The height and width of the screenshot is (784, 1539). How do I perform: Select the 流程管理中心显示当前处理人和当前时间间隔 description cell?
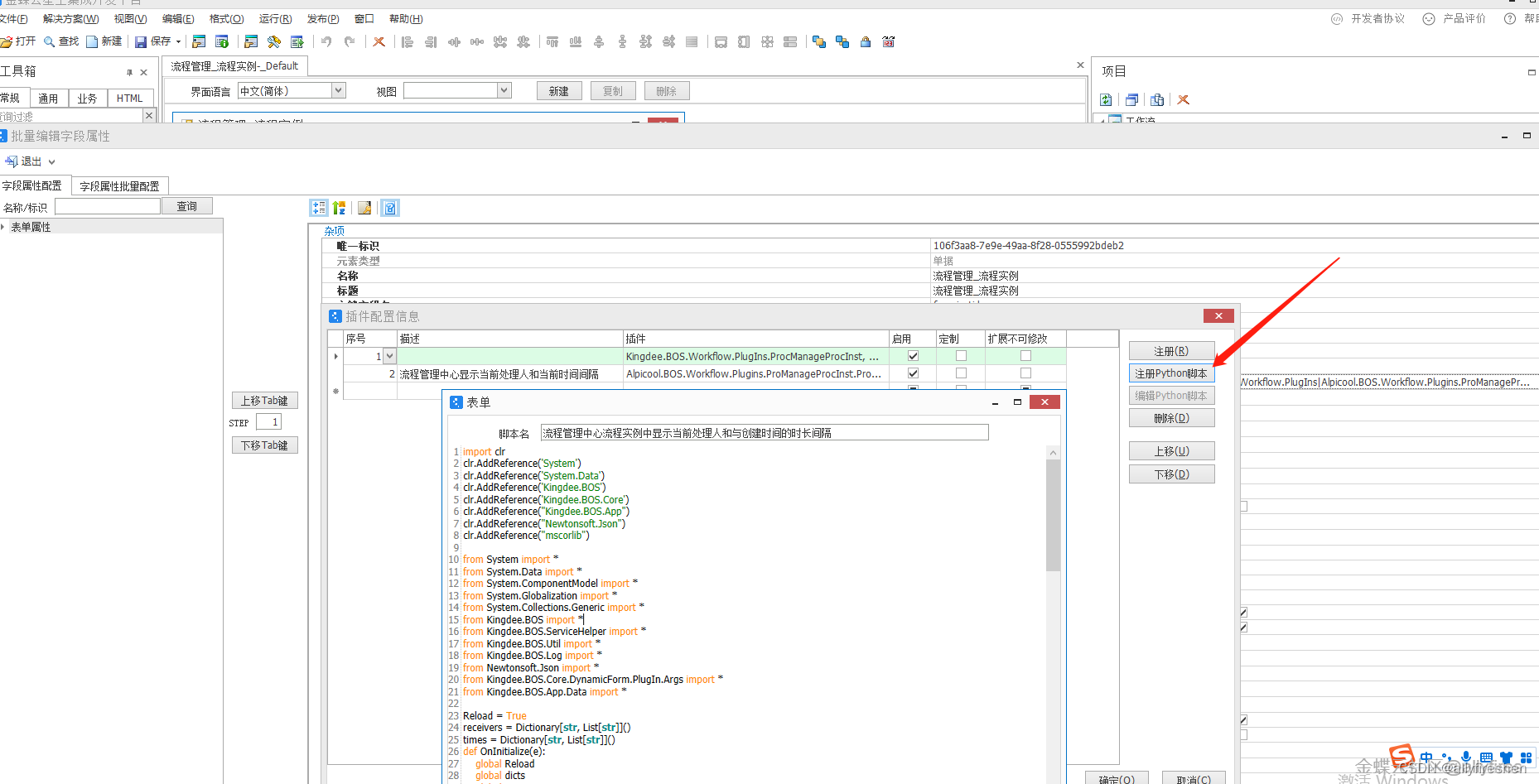pyautogui.click(x=510, y=374)
